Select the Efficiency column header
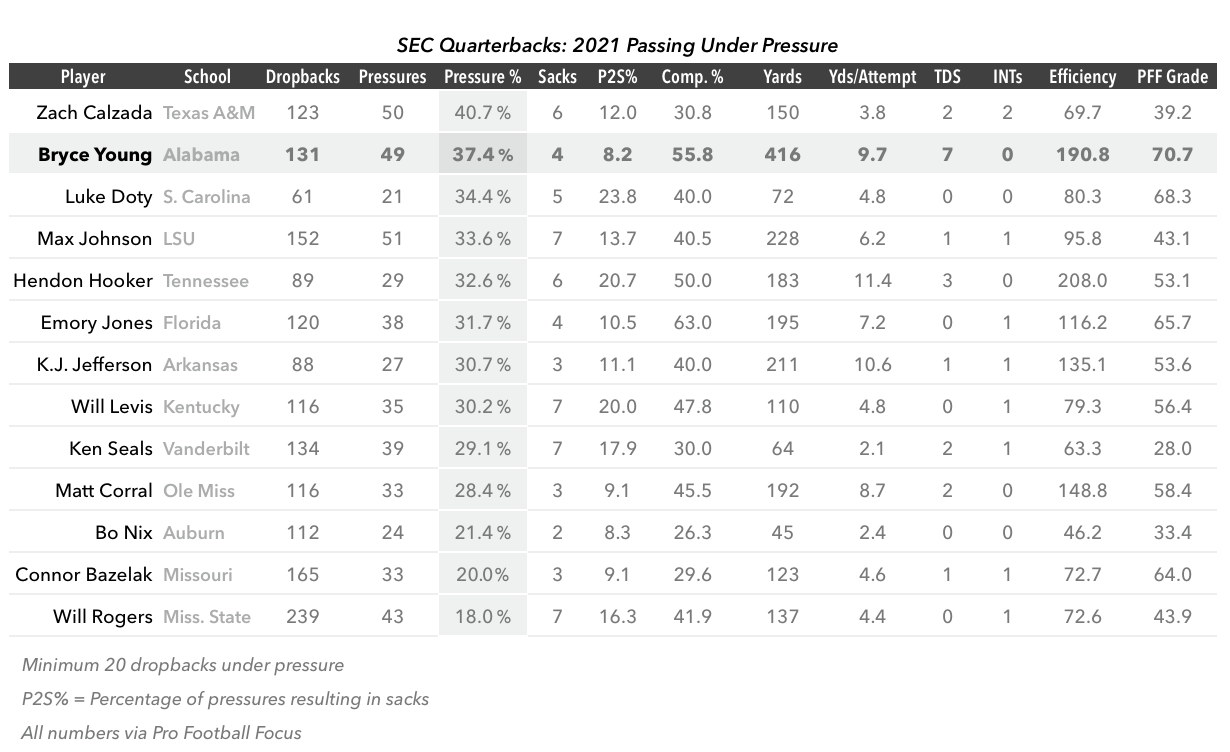 [x=1082, y=77]
